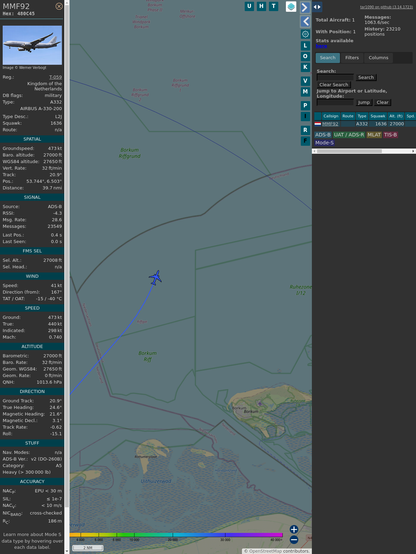
Task: Toggle the L labels button
Action: coord(305,46)
